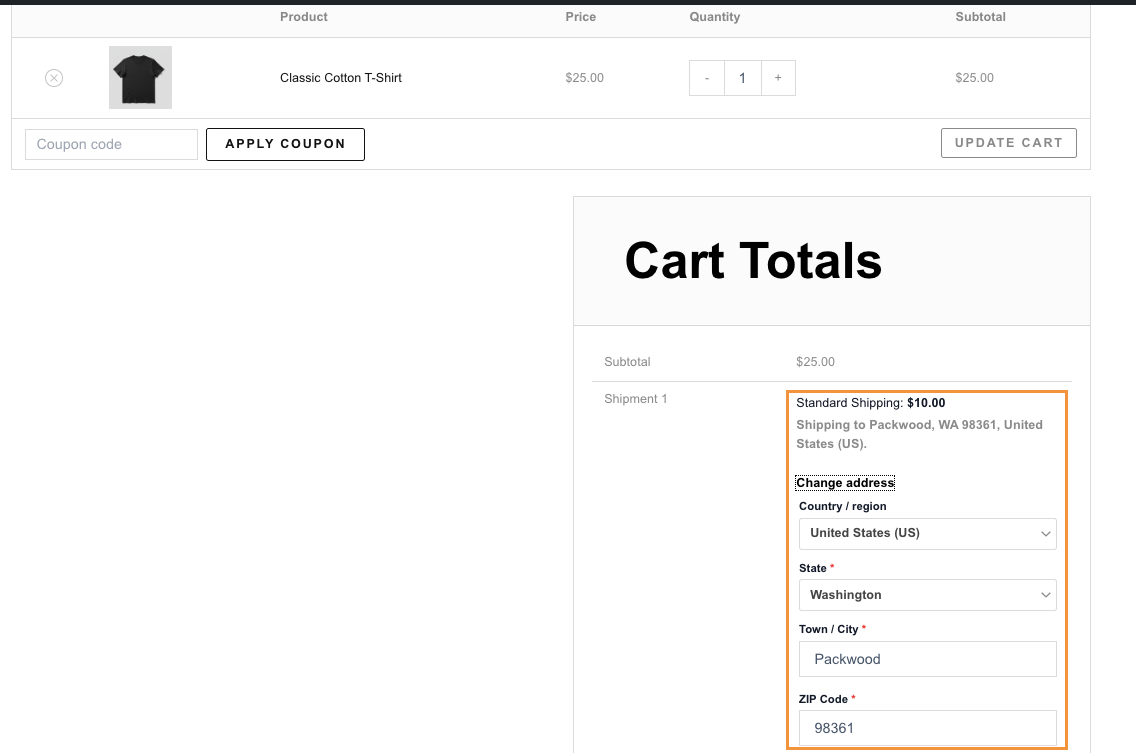Click the Cart Totals heading

[753, 261]
